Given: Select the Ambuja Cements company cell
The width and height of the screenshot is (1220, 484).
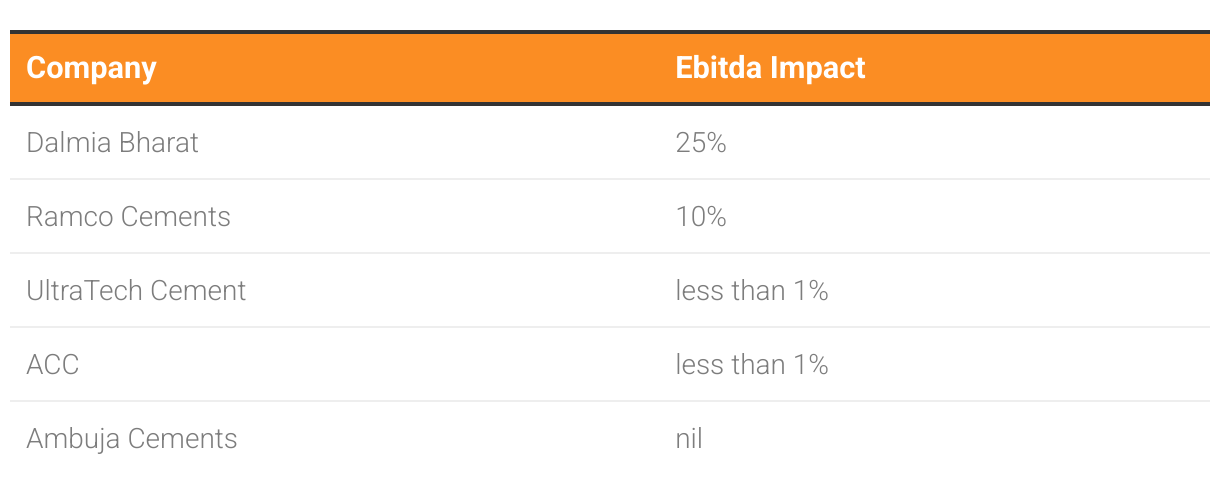Looking at the screenshot, I should click(132, 439).
